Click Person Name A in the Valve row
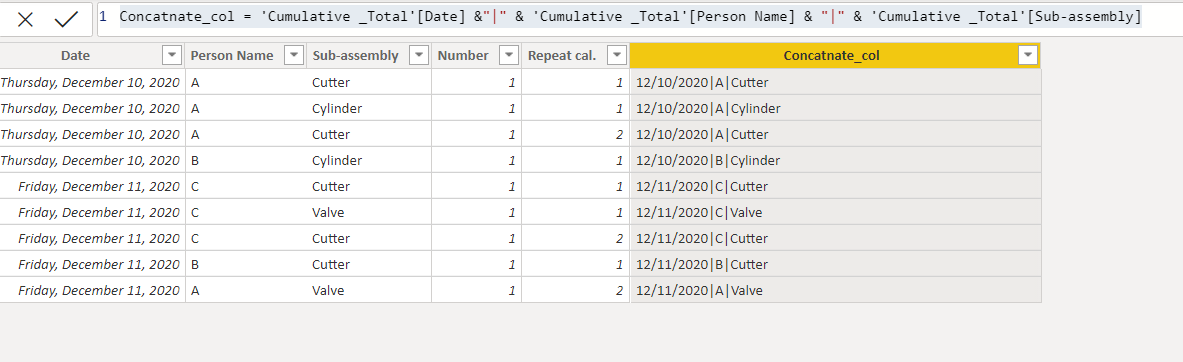Image resolution: width=1183 pixels, height=362 pixels. tap(246, 290)
